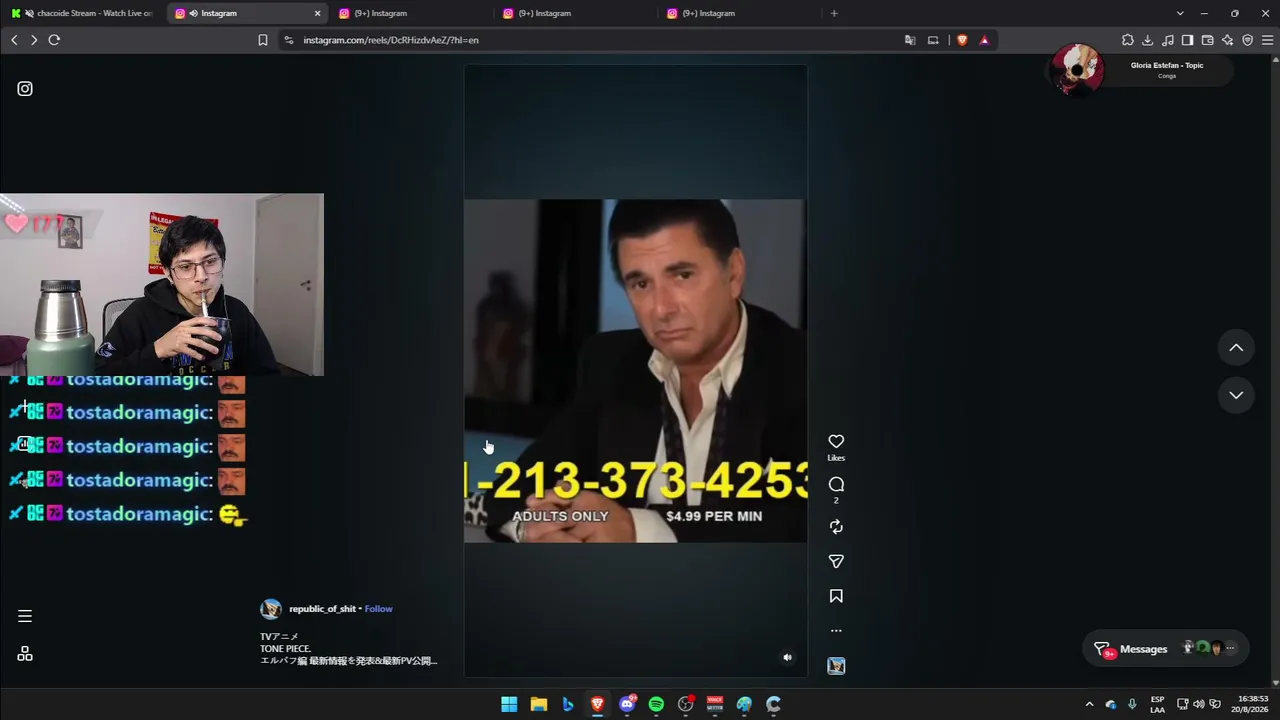
Task: Translate this page from the address bar
Action: tap(910, 40)
